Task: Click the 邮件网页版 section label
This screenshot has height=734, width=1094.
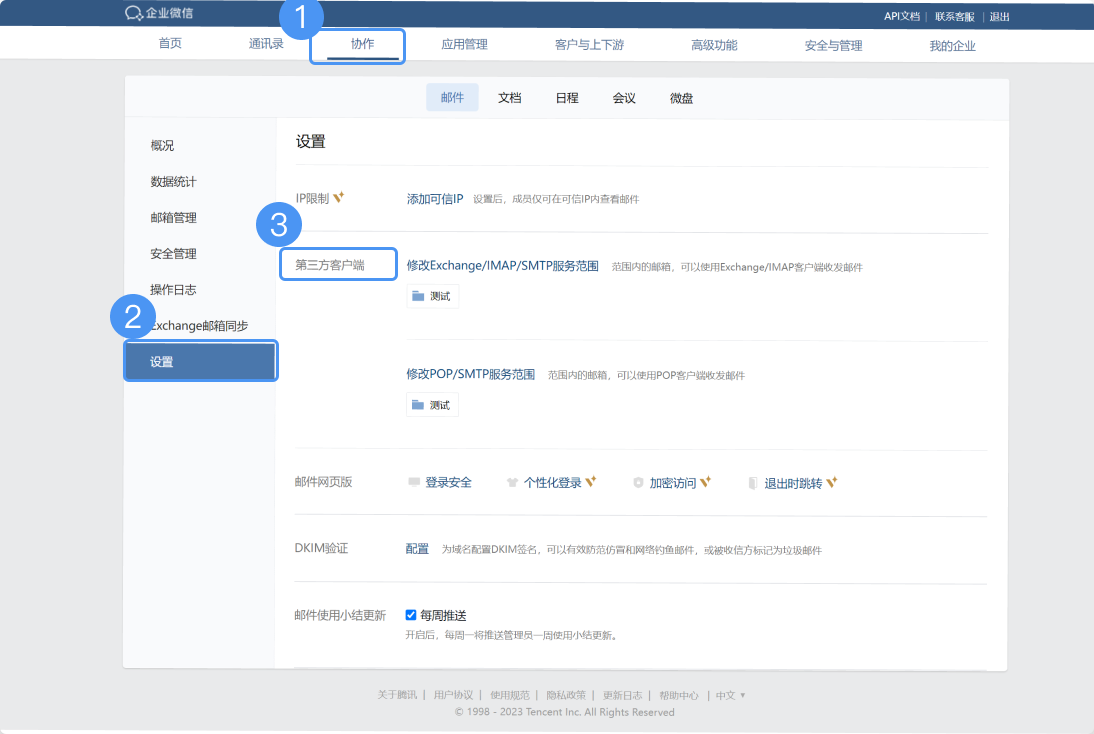Action: (324, 481)
